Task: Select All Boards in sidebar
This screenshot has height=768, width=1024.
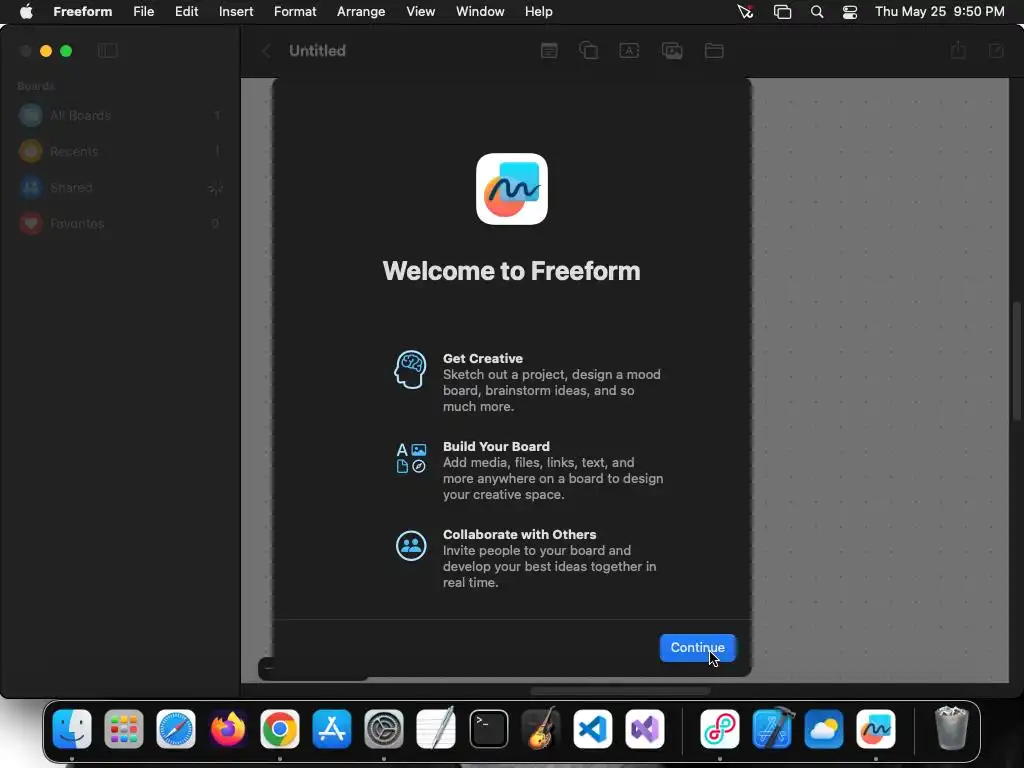Action: (120, 116)
